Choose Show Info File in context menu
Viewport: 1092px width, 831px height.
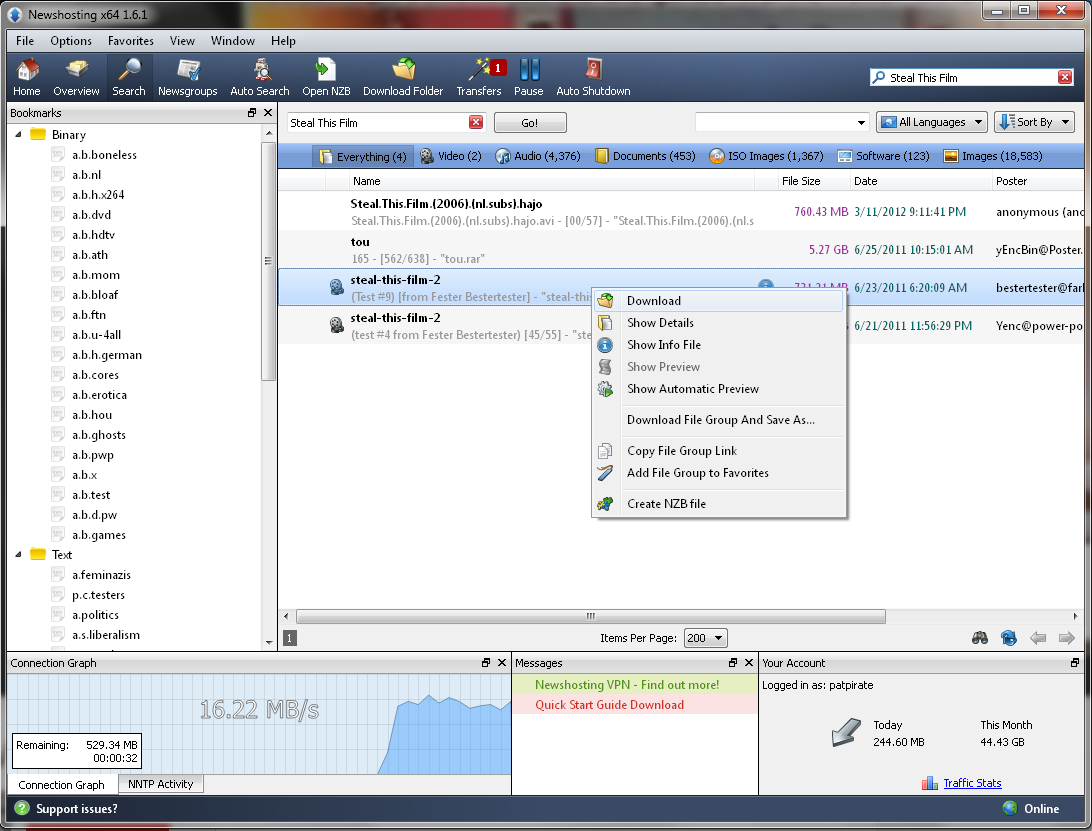[x=718, y=345]
